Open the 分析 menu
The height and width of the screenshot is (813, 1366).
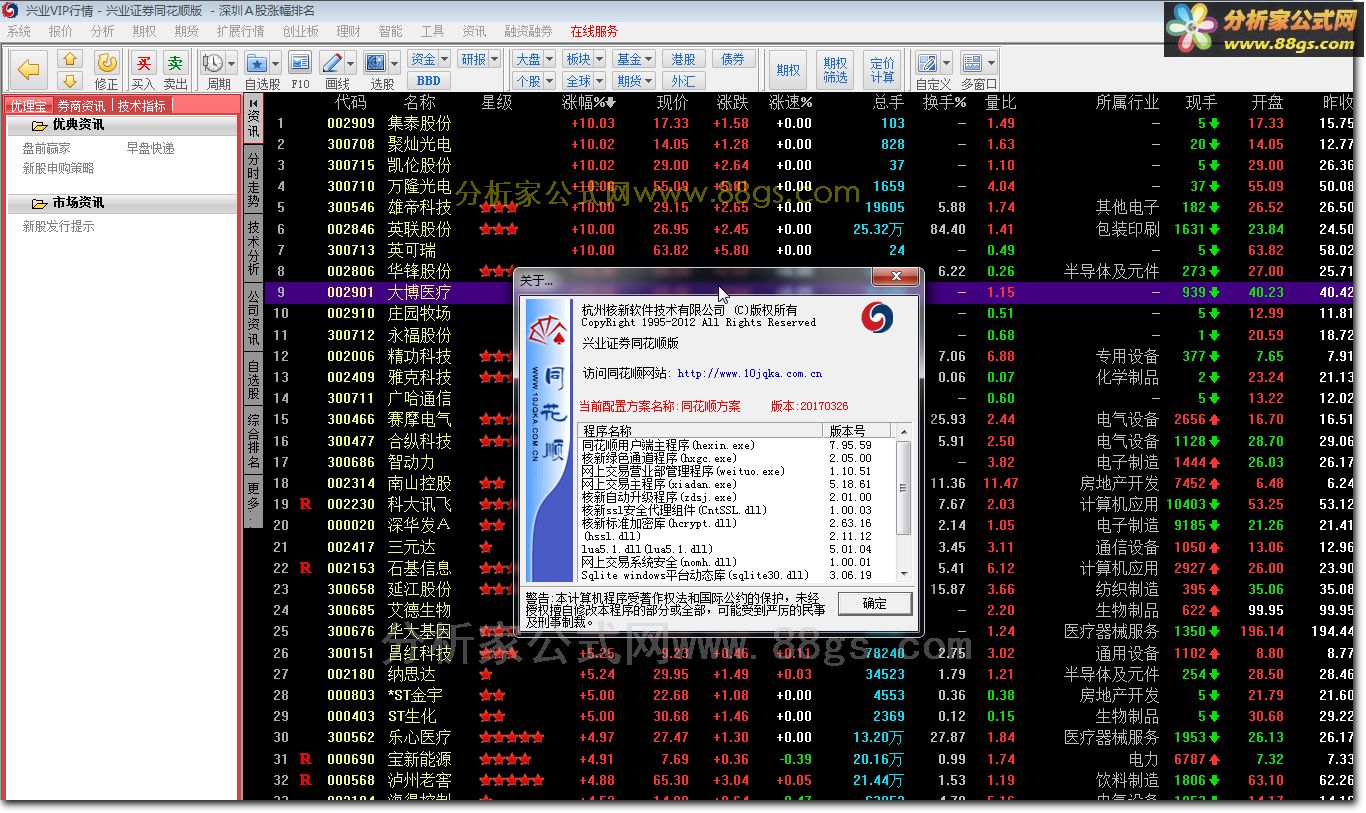click(103, 31)
